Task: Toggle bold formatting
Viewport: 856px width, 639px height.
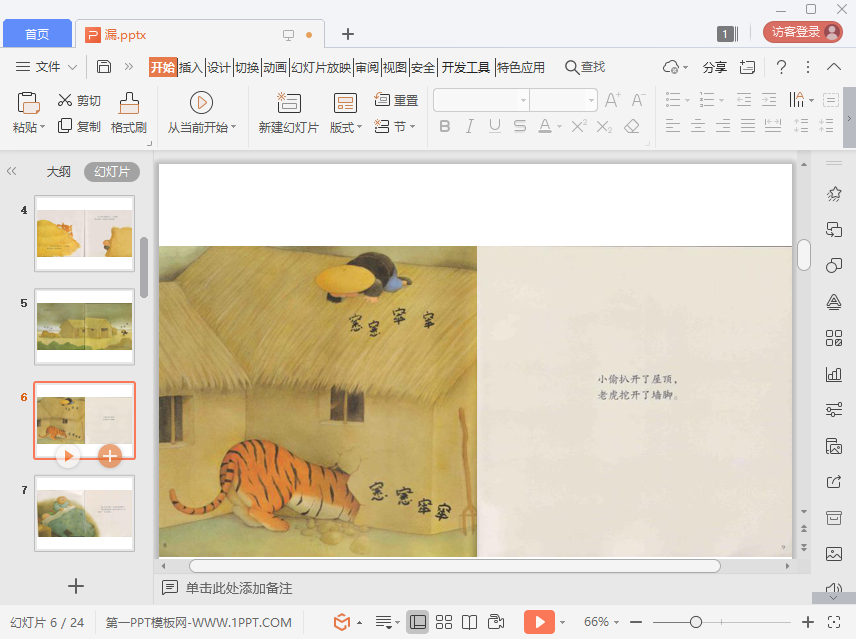Action: [445, 127]
